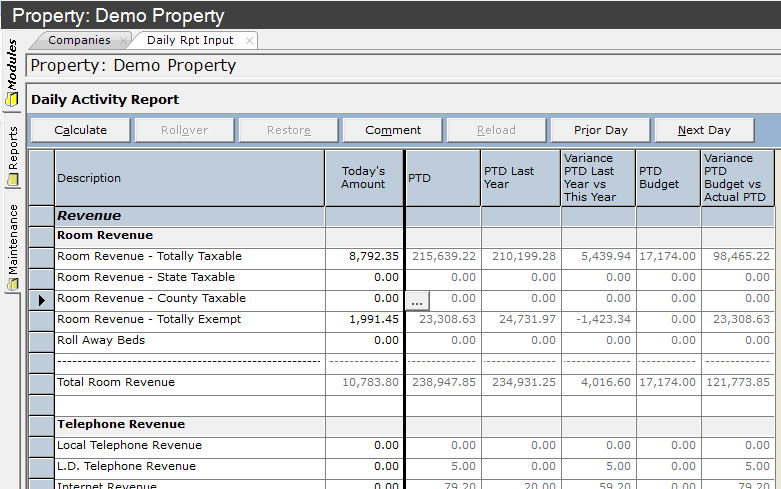Viewport: 781px width, 489px height.
Task: Click the ellipsis button in County Taxable row
Action: (418, 299)
